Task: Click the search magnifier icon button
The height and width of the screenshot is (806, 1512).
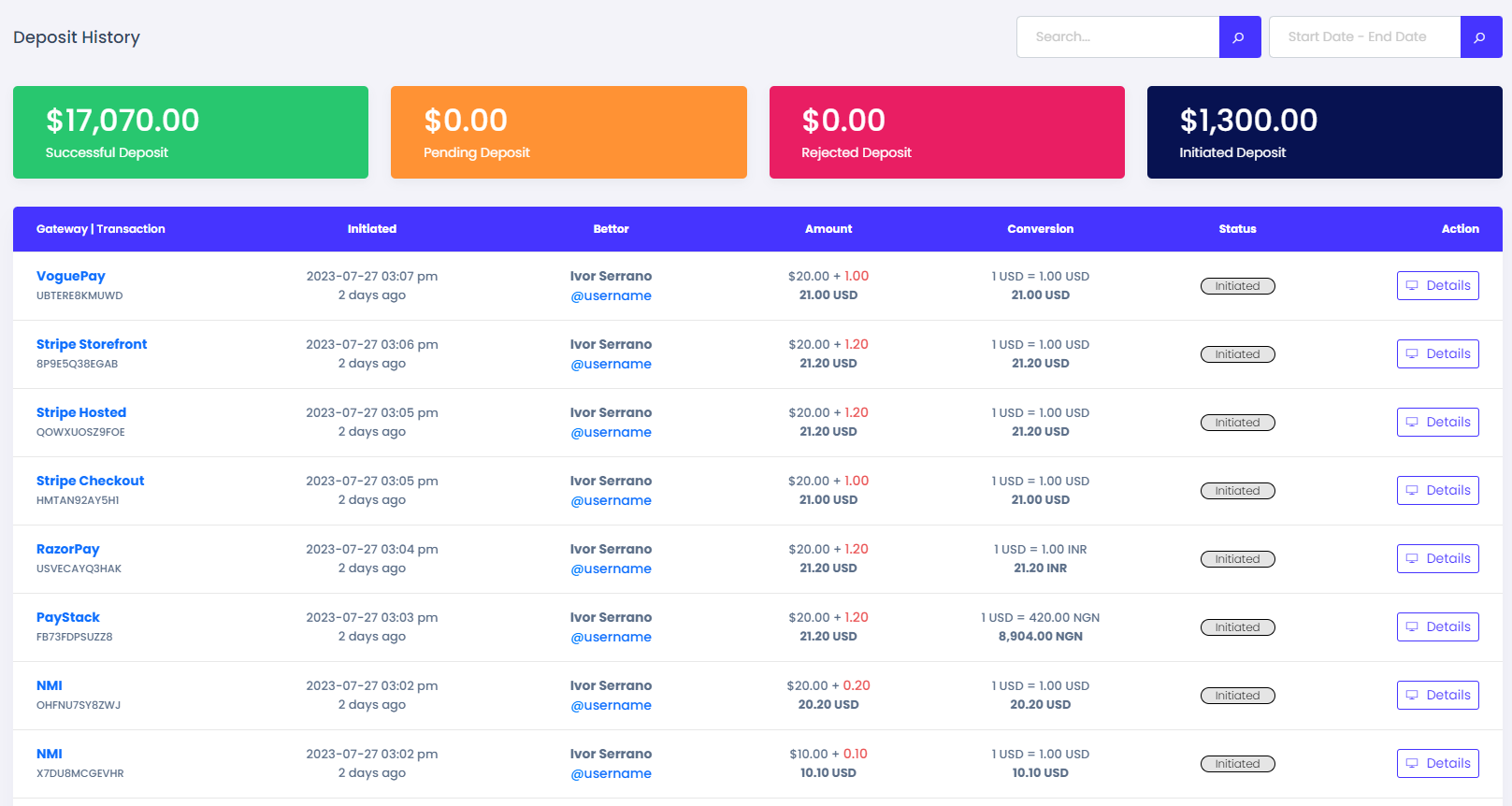Action: (1239, 37)
